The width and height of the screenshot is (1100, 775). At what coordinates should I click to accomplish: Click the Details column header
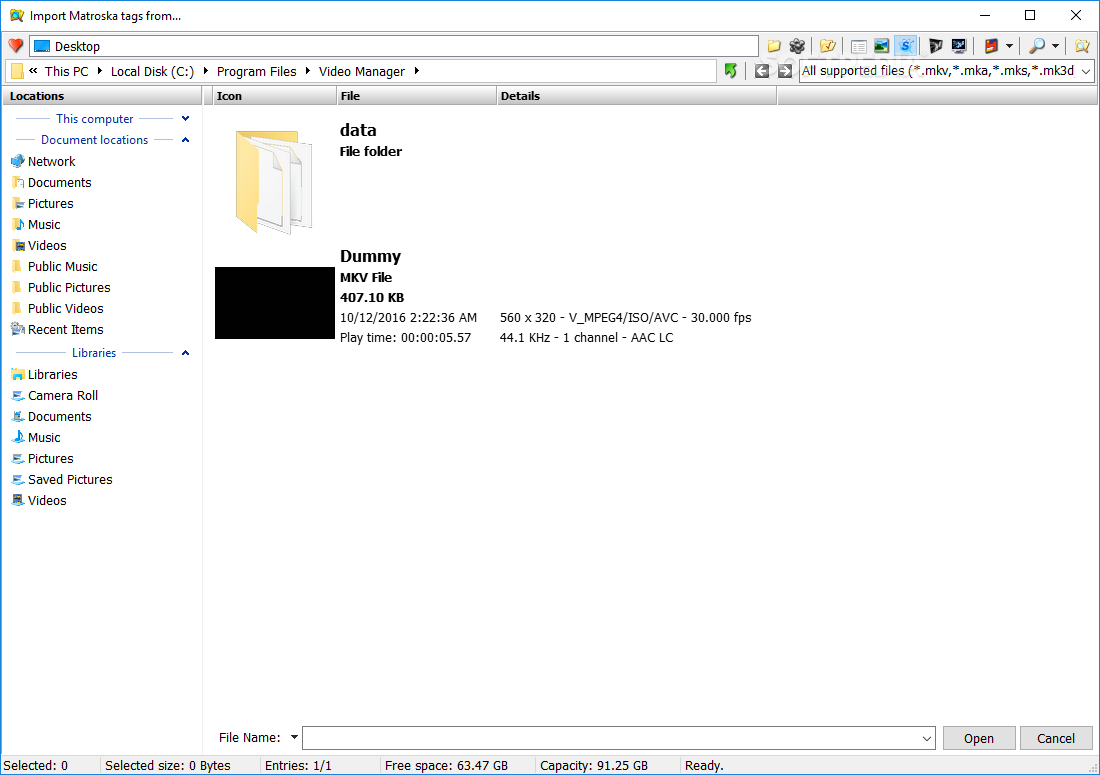coord(636,96)
